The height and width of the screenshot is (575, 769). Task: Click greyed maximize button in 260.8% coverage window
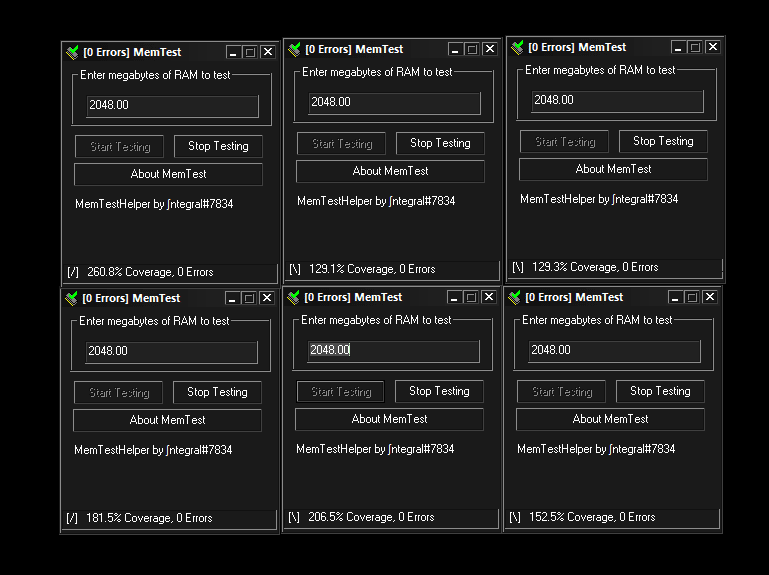[x=250, y=52]
